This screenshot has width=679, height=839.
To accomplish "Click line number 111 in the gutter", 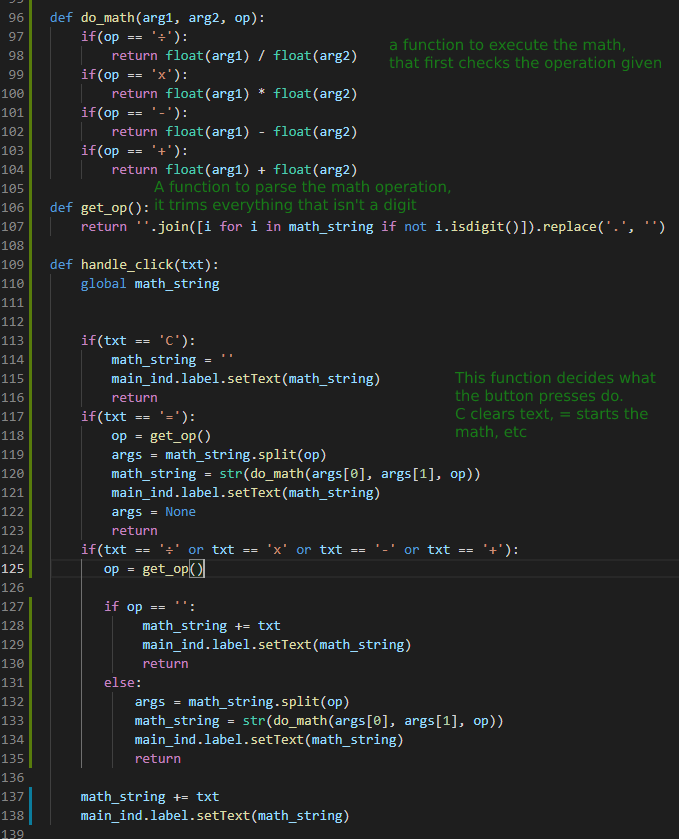I will [12, 303].
